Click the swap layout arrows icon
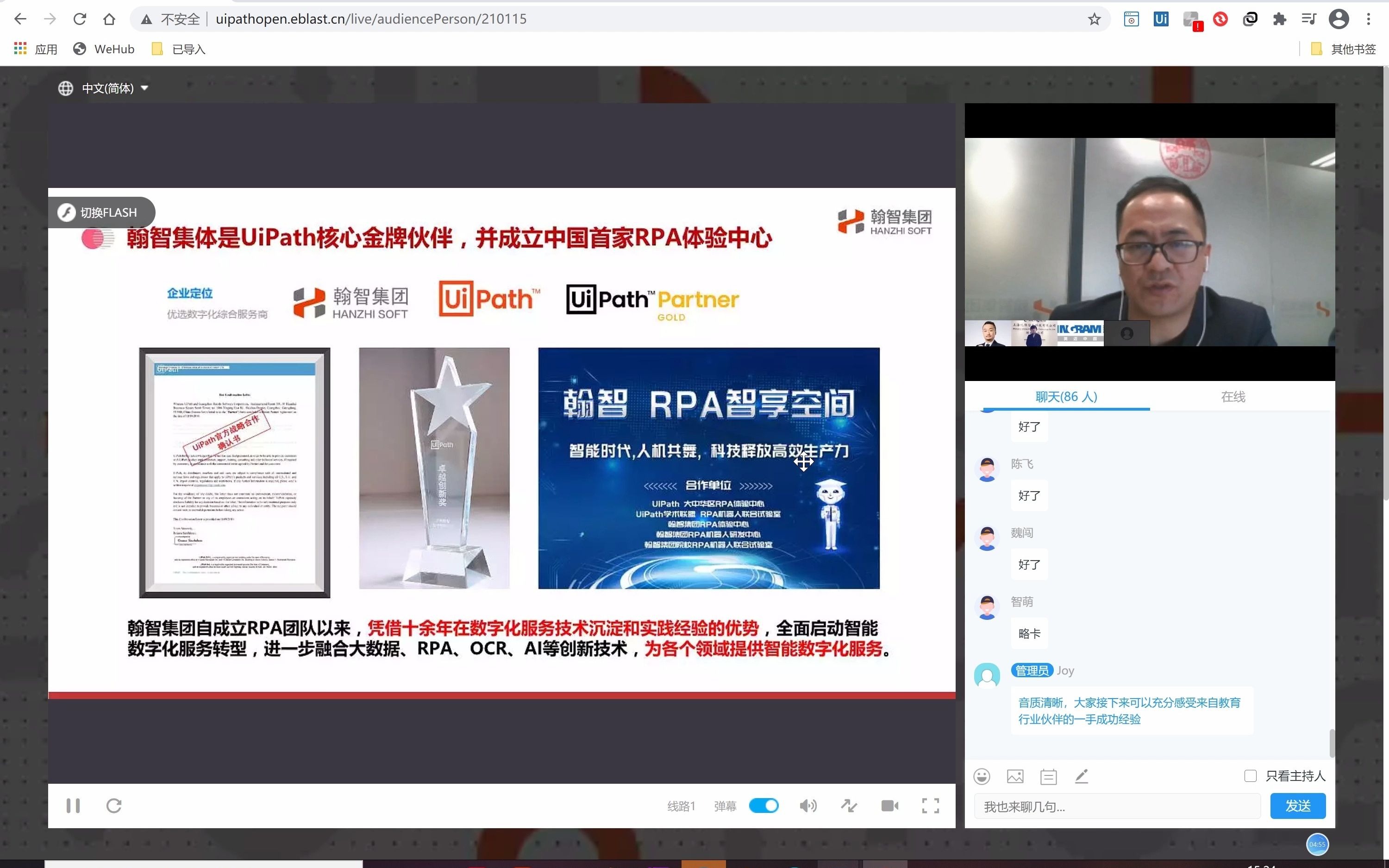1389x868 pixels. [849, 806]
